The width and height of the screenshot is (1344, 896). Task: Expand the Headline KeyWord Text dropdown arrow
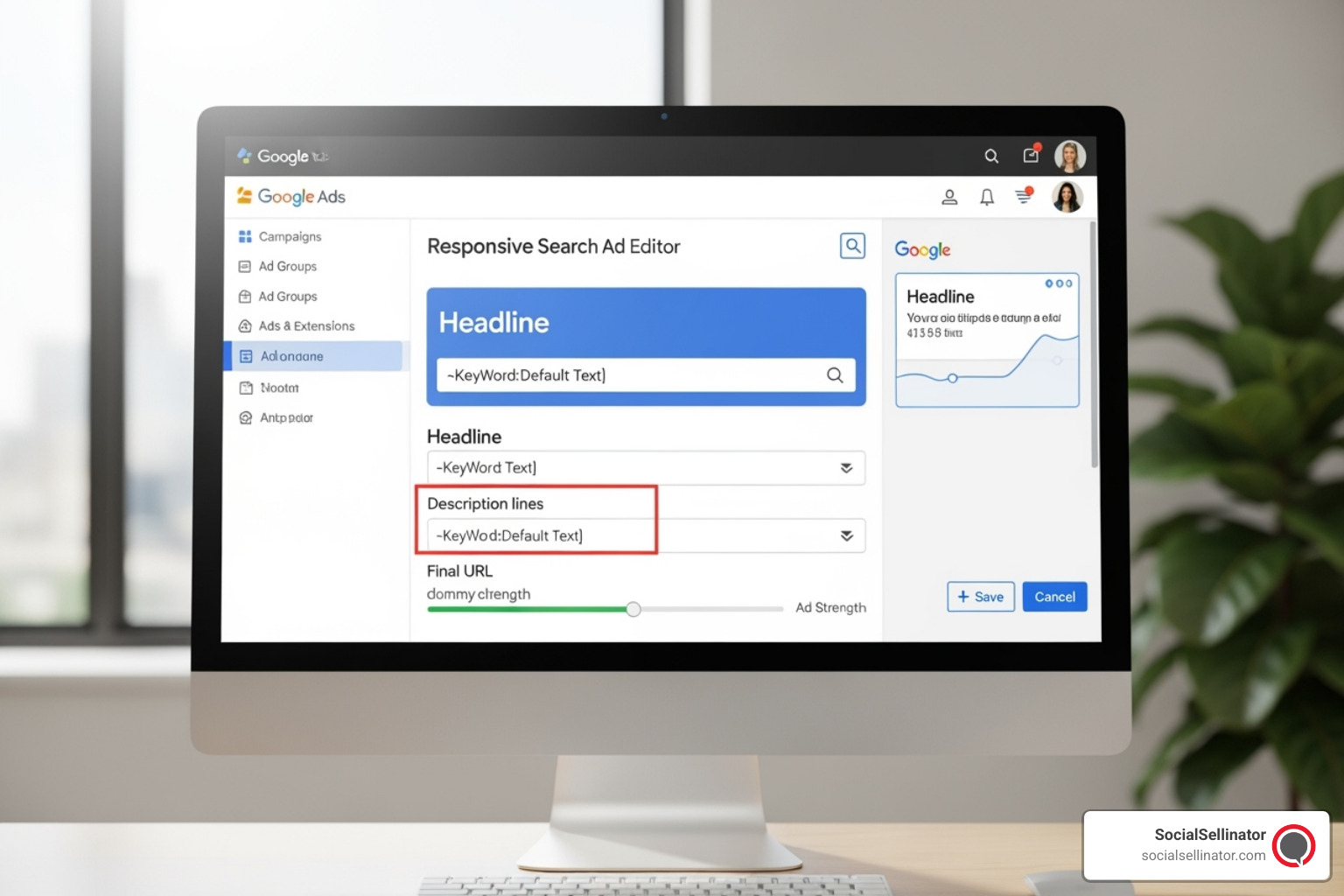[x=846, y=468]
